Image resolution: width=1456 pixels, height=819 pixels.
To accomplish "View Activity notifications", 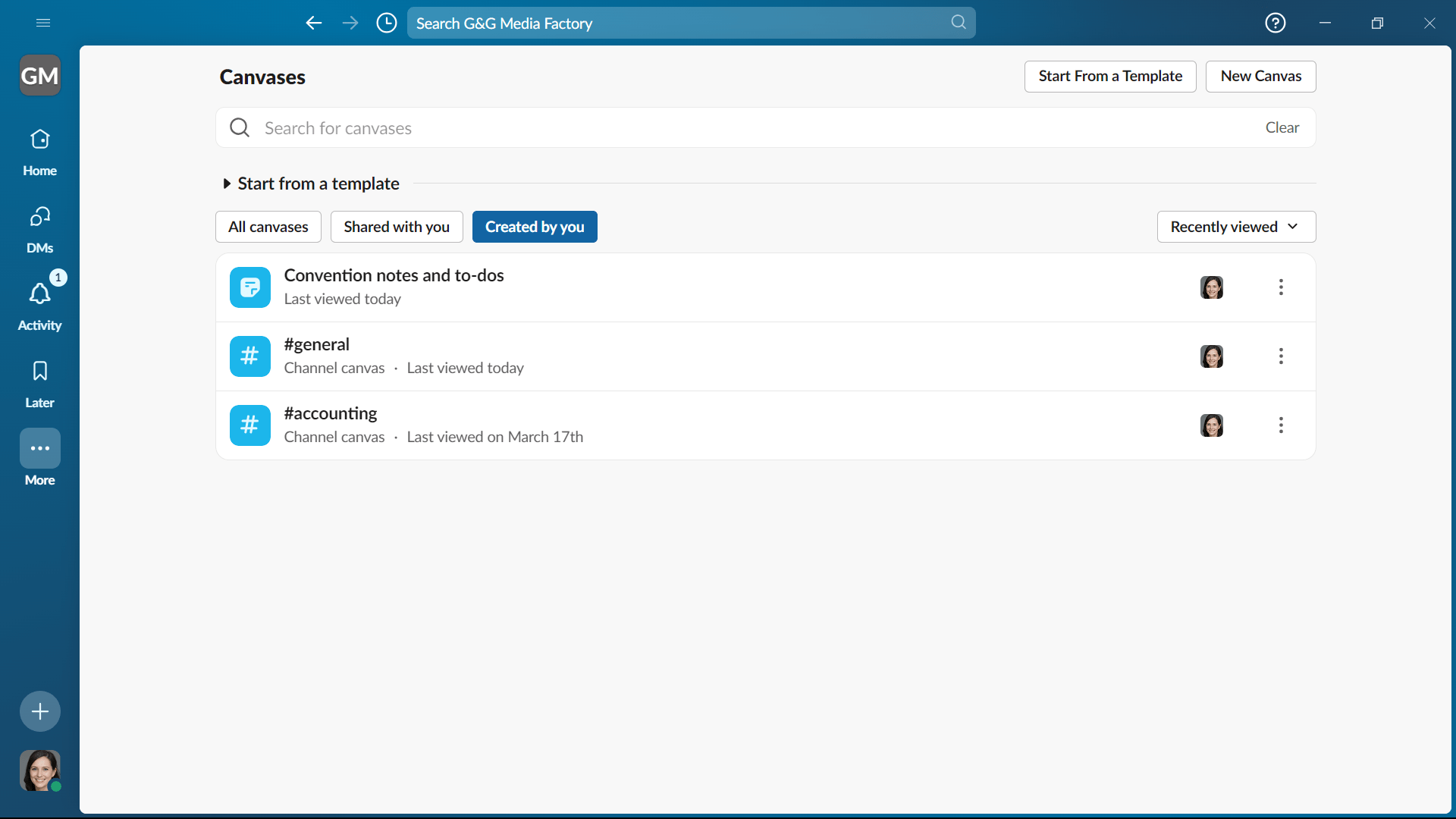I will click(39, 303).
